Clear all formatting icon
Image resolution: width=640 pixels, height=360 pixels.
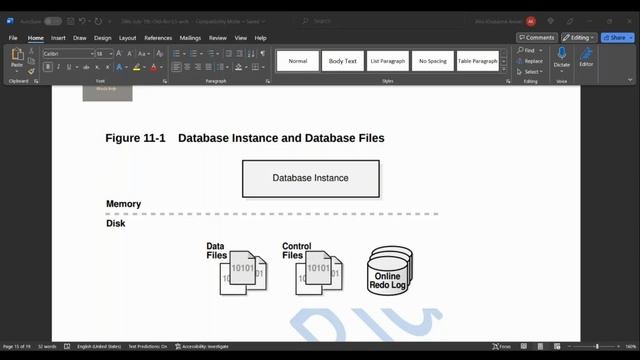coord(160,53)
